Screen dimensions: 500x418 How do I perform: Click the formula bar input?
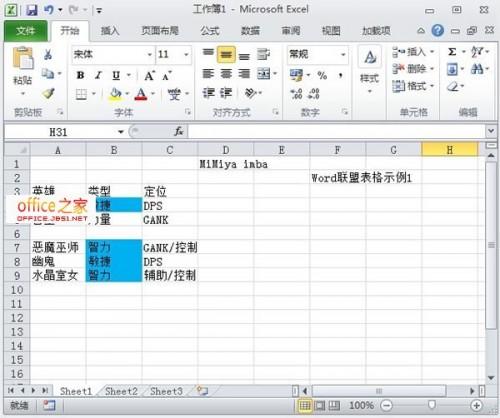click(337, 132)
